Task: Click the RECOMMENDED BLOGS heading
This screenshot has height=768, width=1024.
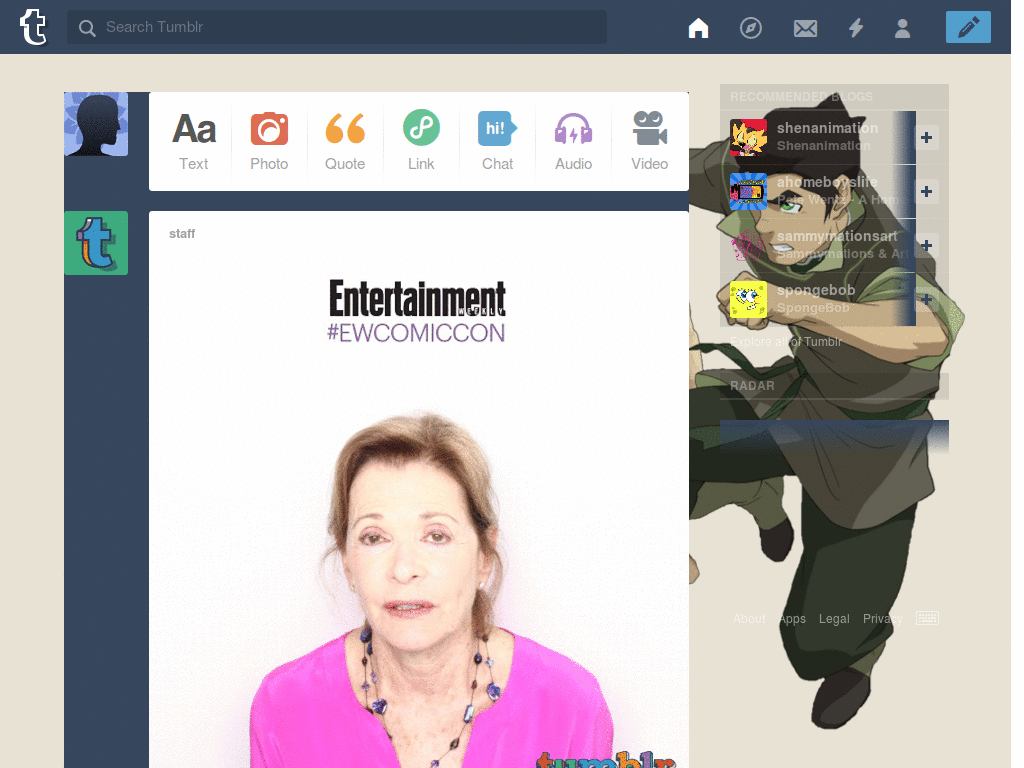Action: pyautogui.click(x=801, y=97)
